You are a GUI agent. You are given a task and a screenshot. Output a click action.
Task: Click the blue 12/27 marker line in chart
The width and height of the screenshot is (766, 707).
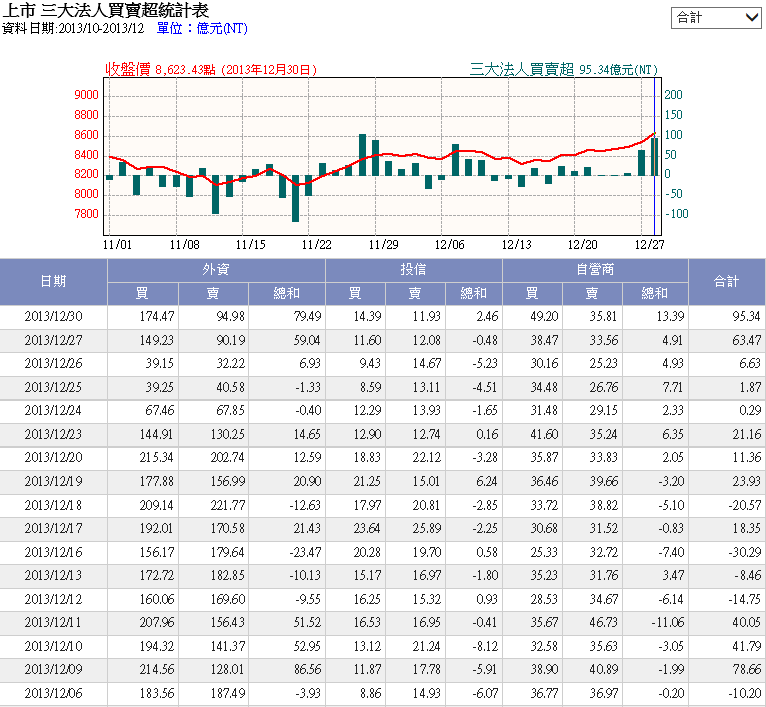tap(654, 156)
